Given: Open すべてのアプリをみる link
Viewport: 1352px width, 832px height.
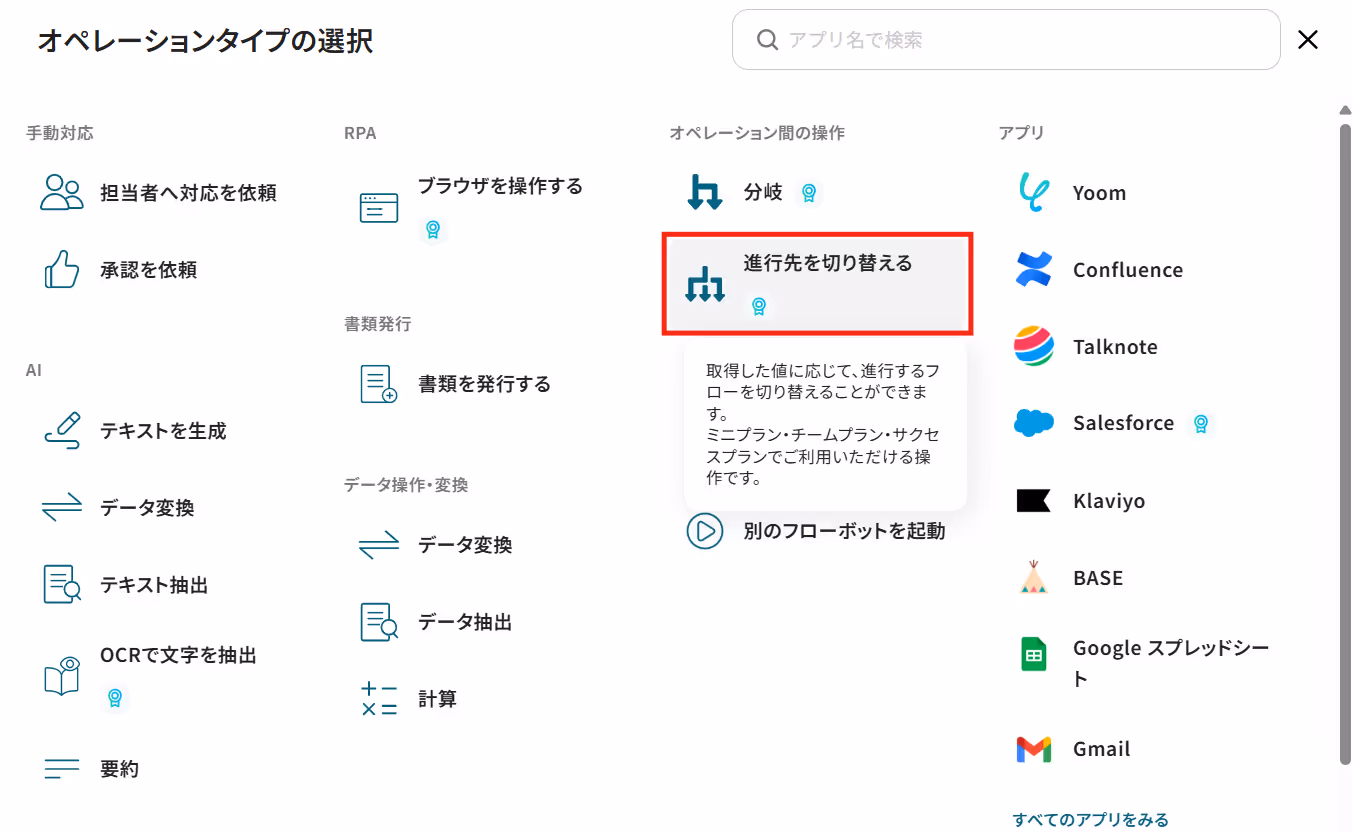Looking at the screenshot, I should [x=1090, y=819].
